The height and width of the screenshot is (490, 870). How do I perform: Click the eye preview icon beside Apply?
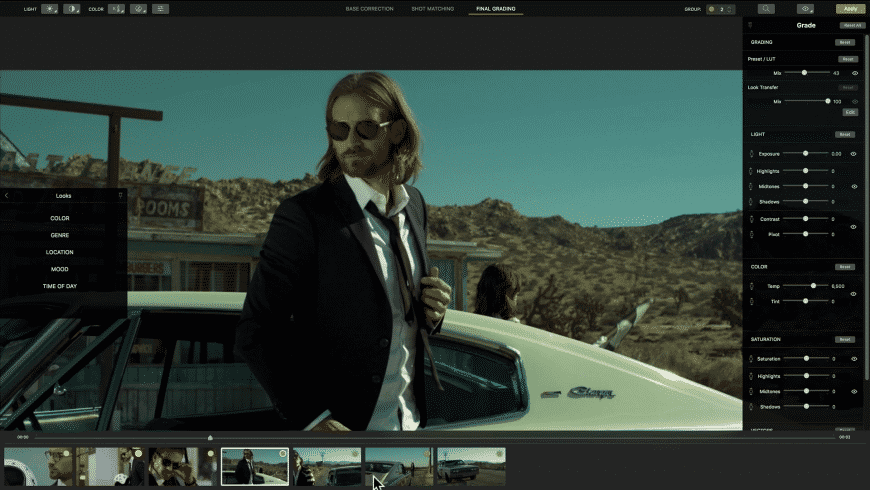tap(806, 8)
